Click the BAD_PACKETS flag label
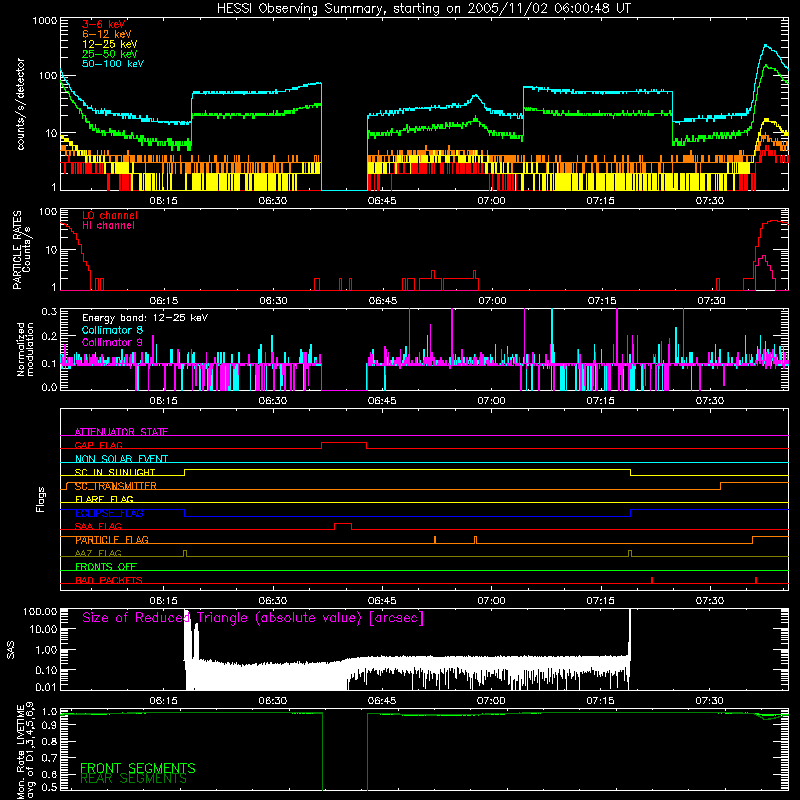The image size is (800, 800). coord(109,580)
